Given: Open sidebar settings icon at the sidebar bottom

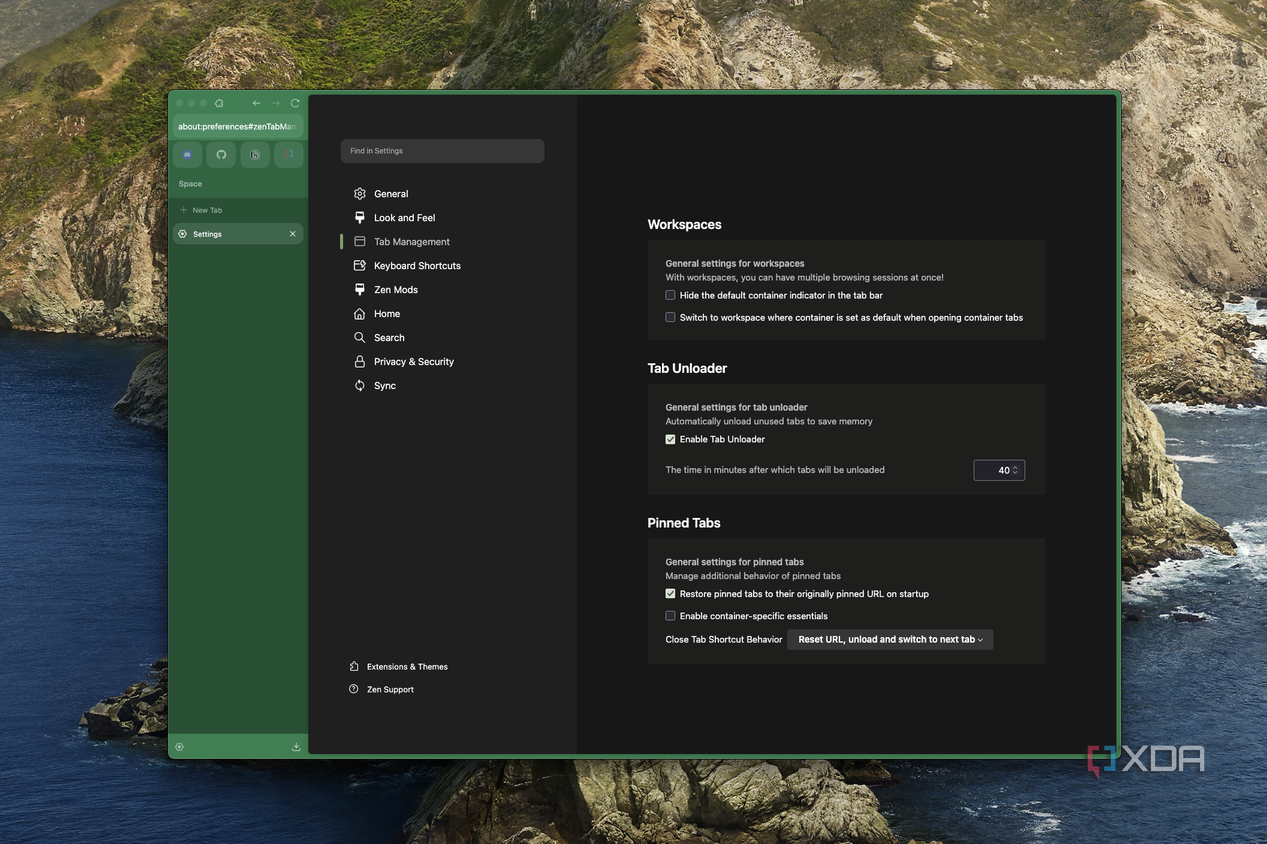Looking at the screenshot, I should tap(179, 747).
